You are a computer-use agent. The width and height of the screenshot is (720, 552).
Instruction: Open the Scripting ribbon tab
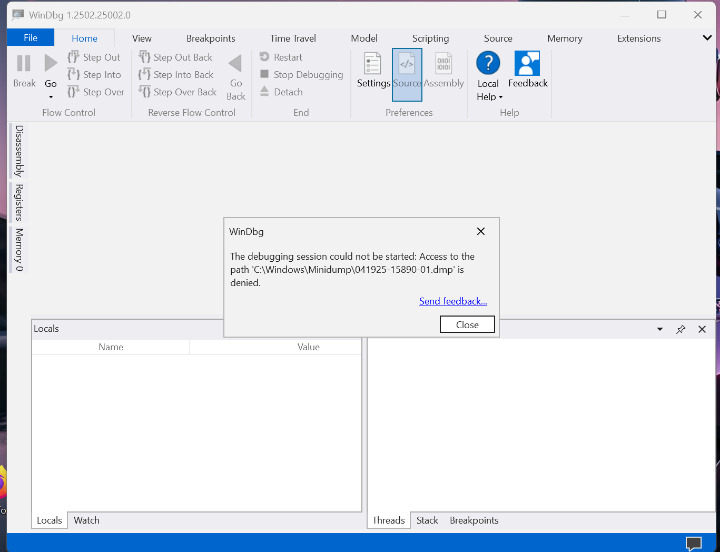tap(430, 39)
